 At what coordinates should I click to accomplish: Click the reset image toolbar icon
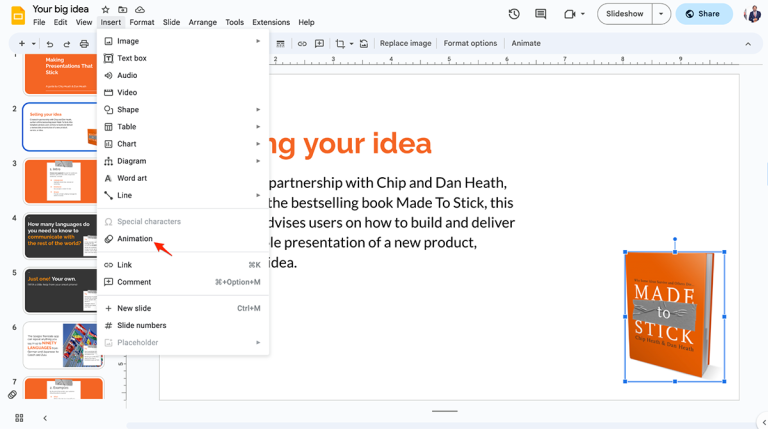pyautogui.click(x=363, y=44)
